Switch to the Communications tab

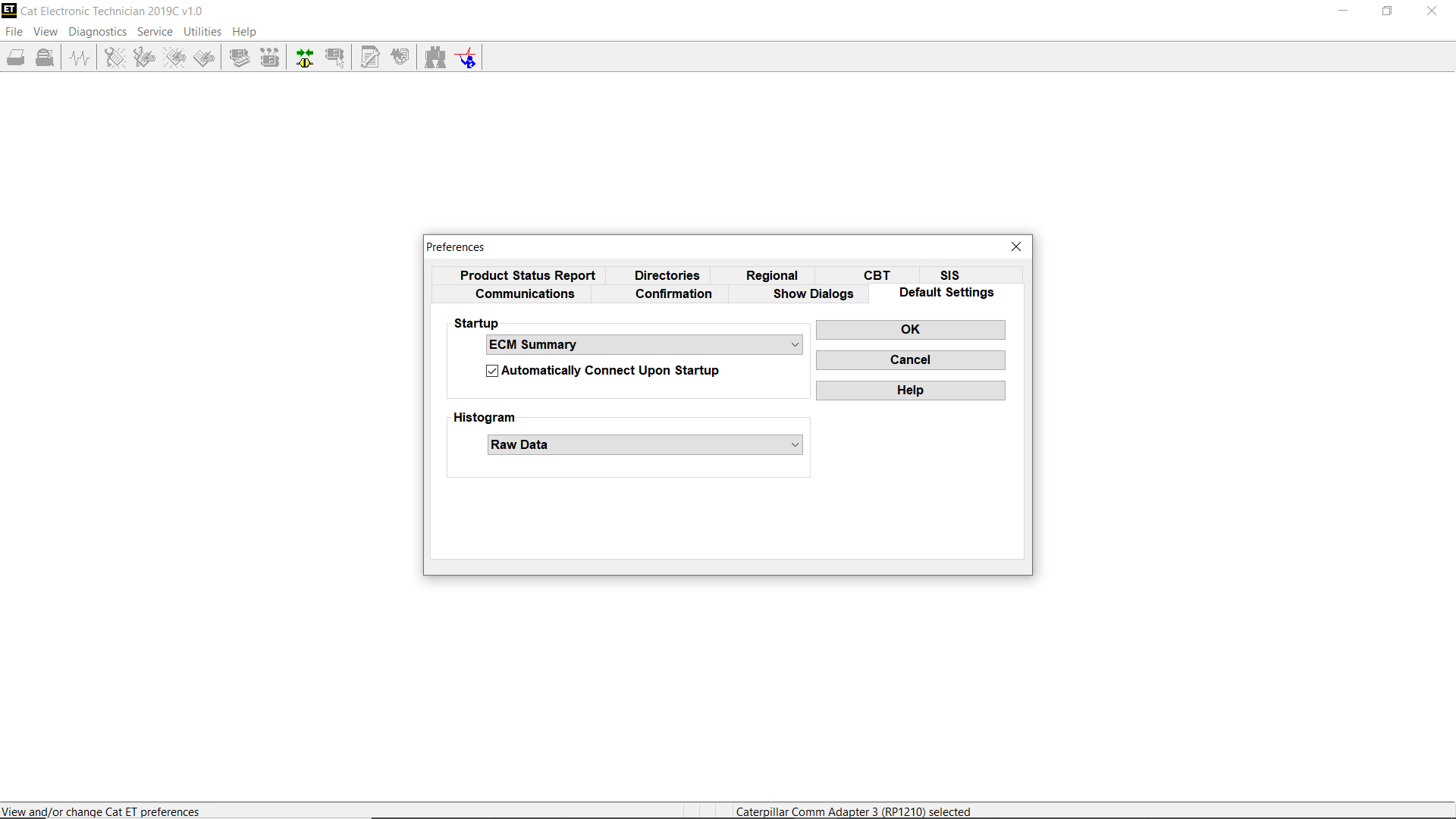tap(525, 294)
